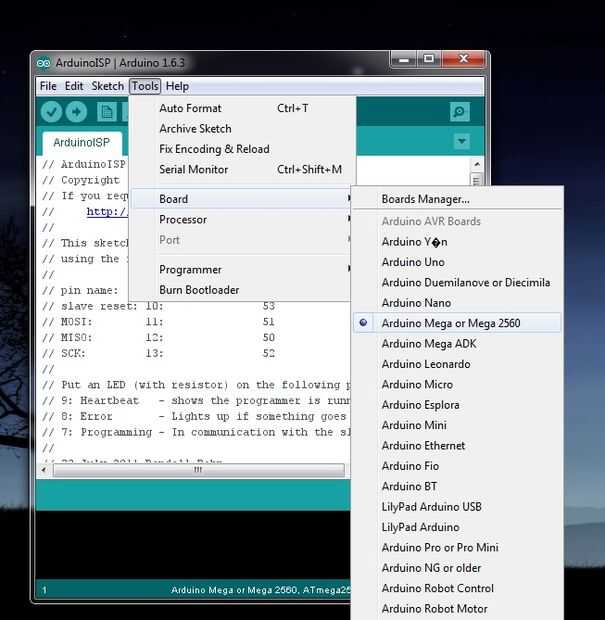Select Burn Bootloader

(x=241, y=290)
